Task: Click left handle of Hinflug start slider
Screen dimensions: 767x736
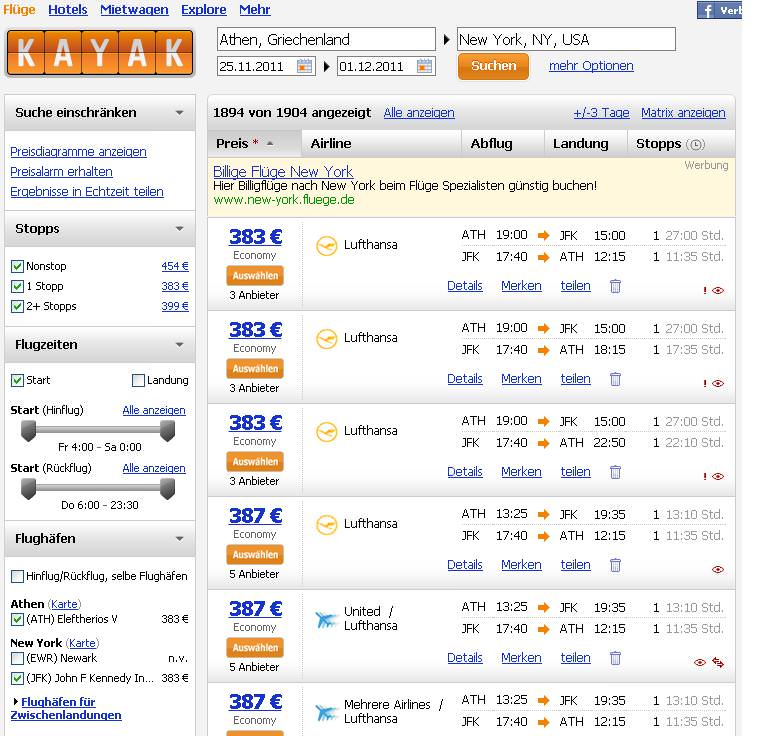Action: point(29,431)
